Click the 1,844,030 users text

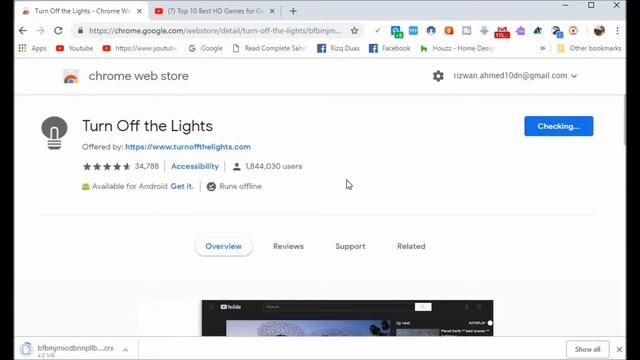click(x=273, y=167)
